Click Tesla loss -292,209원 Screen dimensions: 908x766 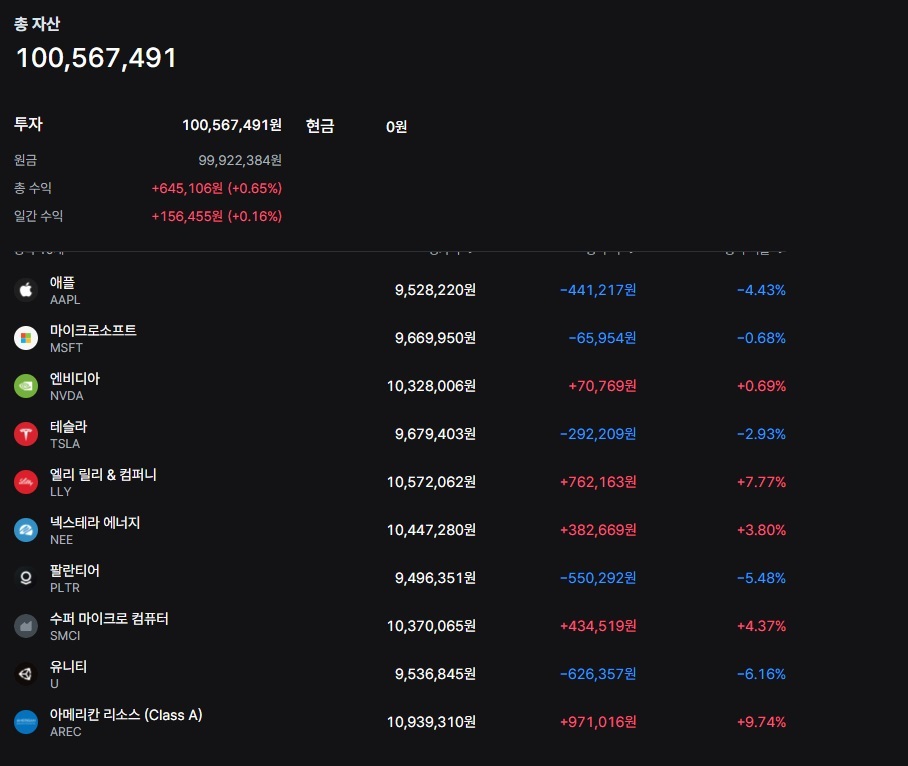[598, 434]
